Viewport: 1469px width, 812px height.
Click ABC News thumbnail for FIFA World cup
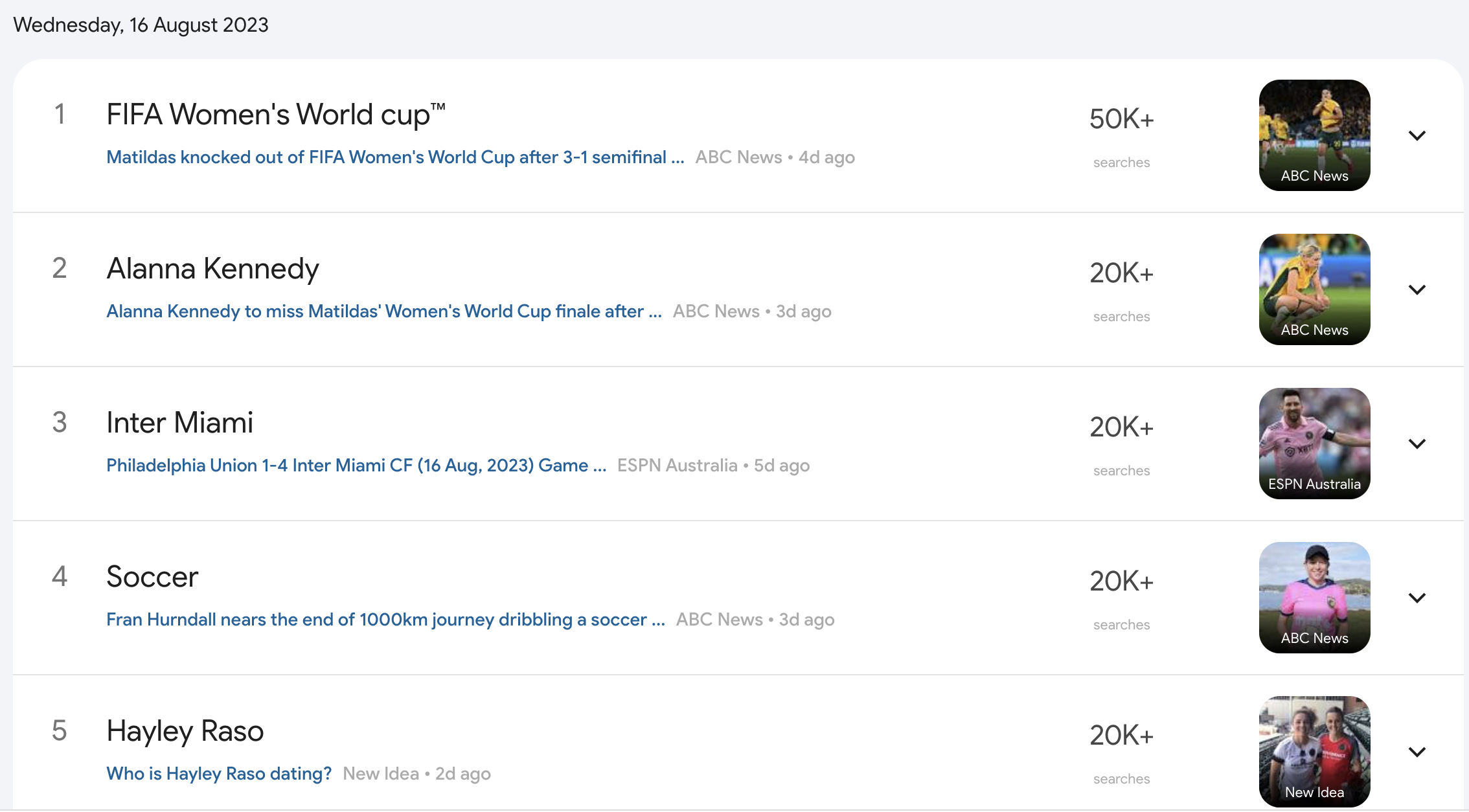1314,135
